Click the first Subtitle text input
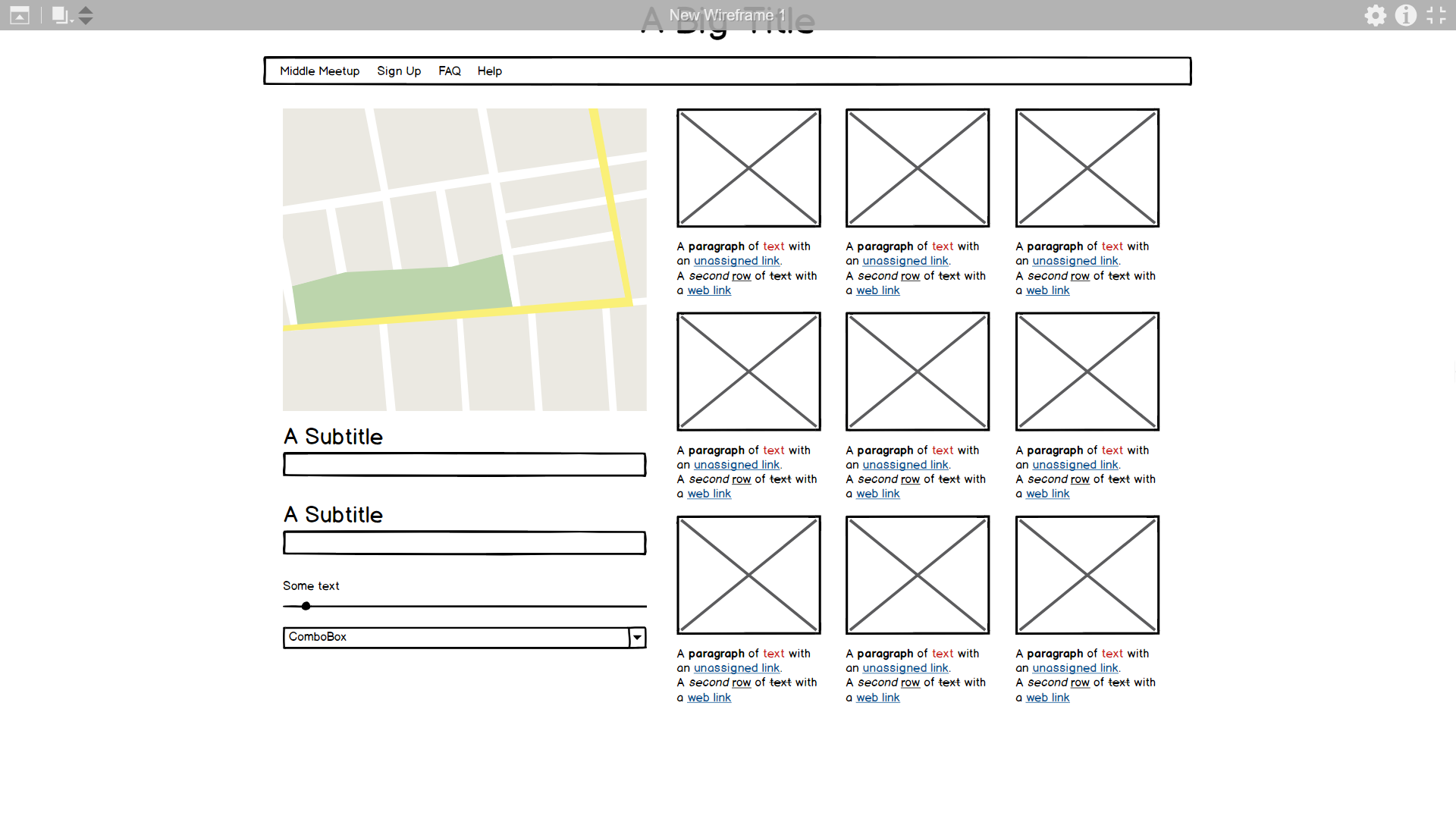 464,465
